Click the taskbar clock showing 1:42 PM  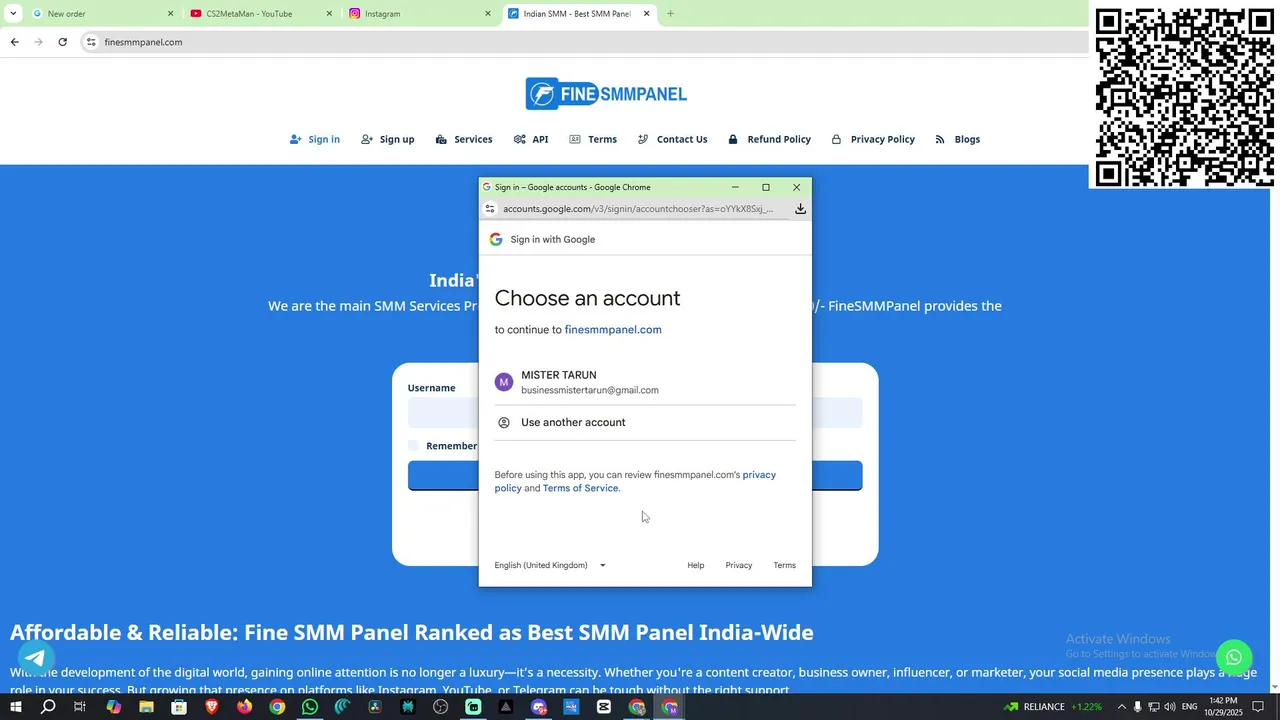(1223, 707)
